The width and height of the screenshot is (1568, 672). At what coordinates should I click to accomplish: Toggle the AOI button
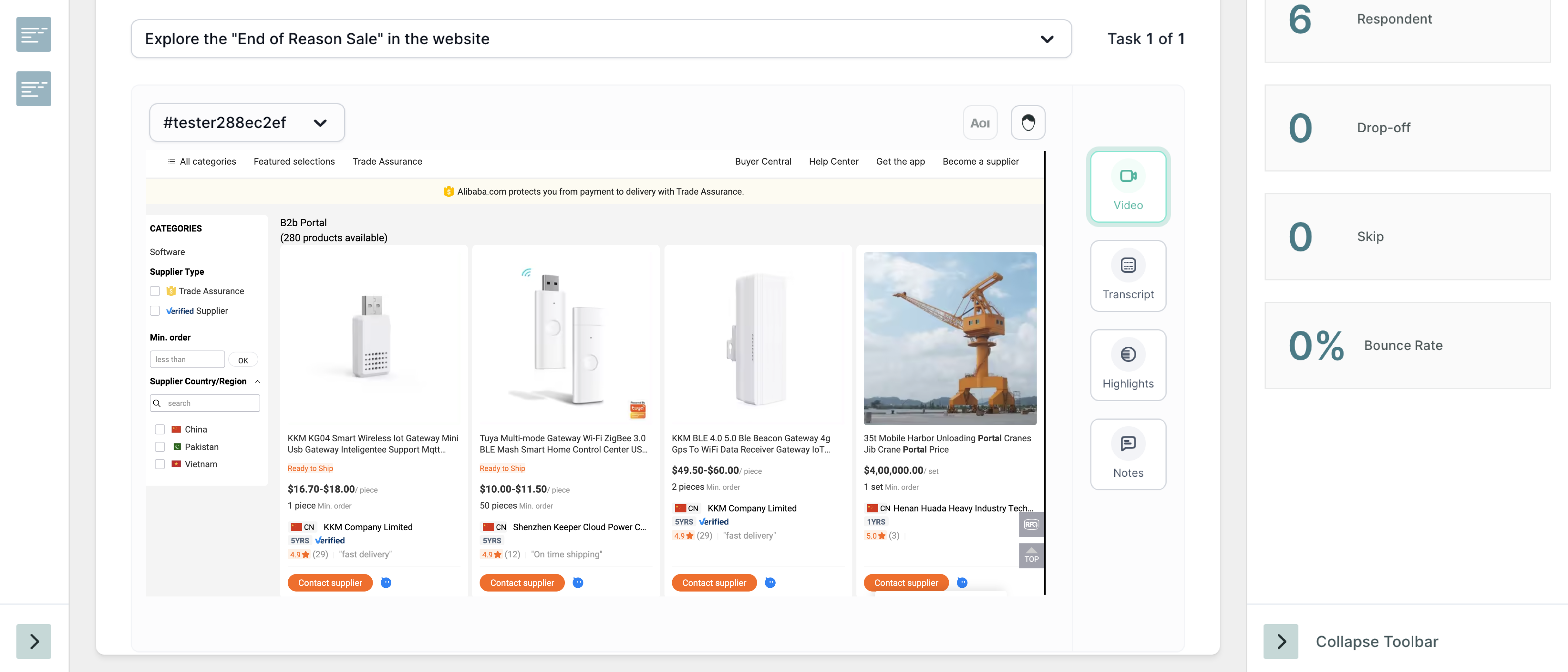pyautogui.click(x=980, y=123)
